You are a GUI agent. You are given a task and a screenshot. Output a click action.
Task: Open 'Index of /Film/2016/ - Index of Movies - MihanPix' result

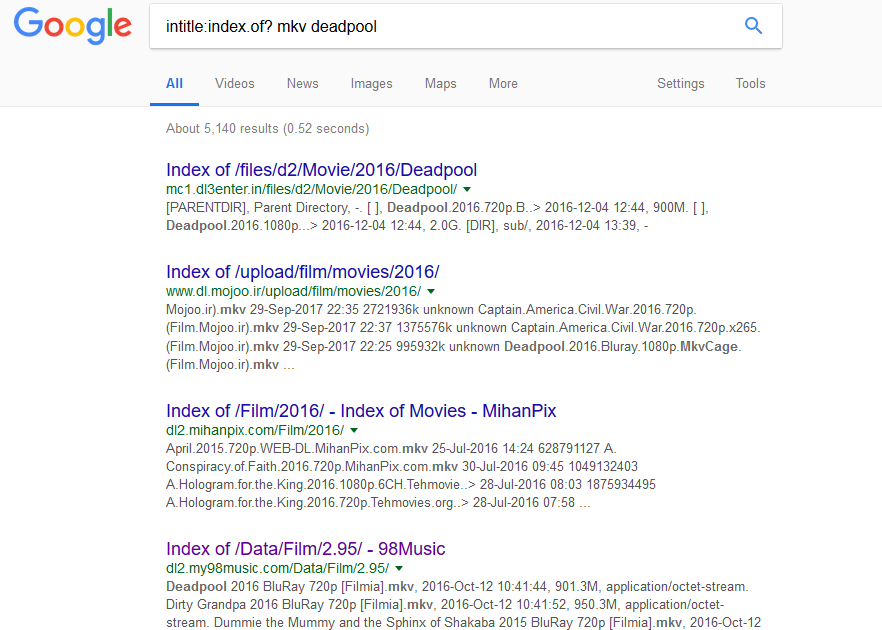(x=361, y=411)
